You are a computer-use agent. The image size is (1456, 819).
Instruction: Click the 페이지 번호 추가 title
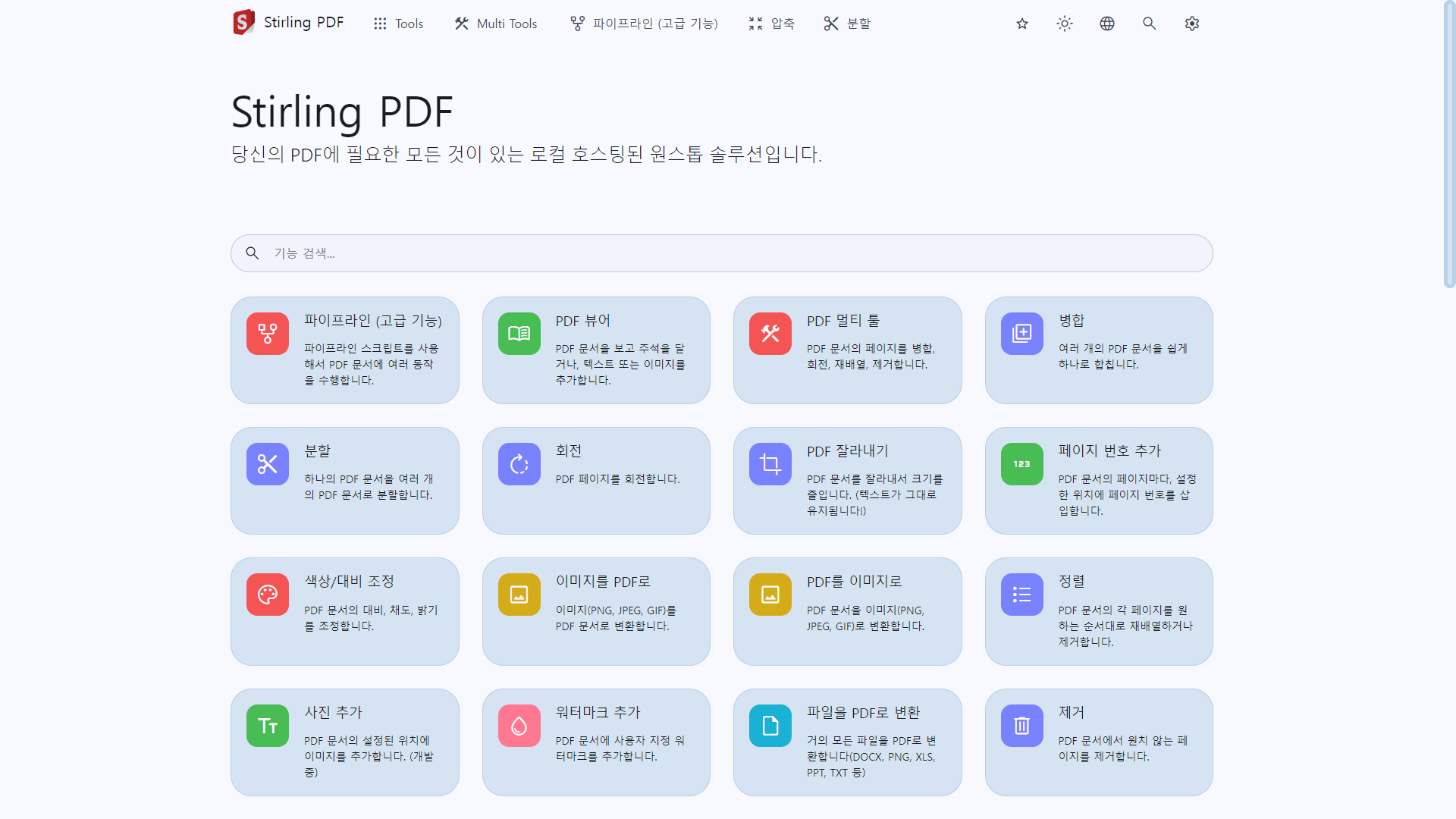1110,451
